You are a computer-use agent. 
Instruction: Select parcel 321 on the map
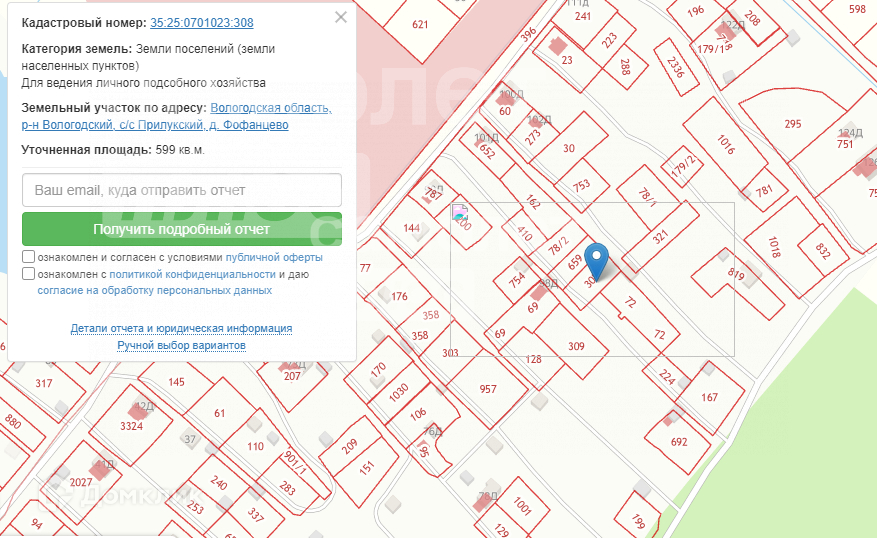(x=661, y=237)
